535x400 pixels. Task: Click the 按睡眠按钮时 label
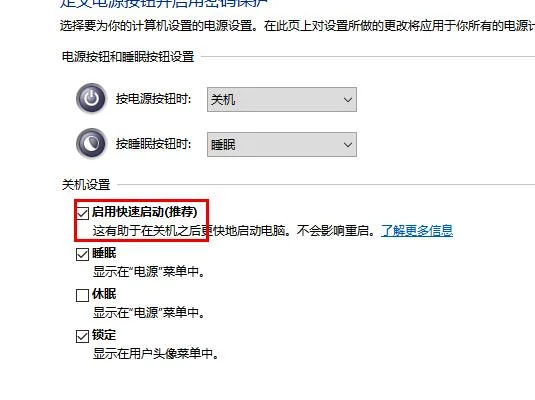pyautogui.click(x=154, y=144)
